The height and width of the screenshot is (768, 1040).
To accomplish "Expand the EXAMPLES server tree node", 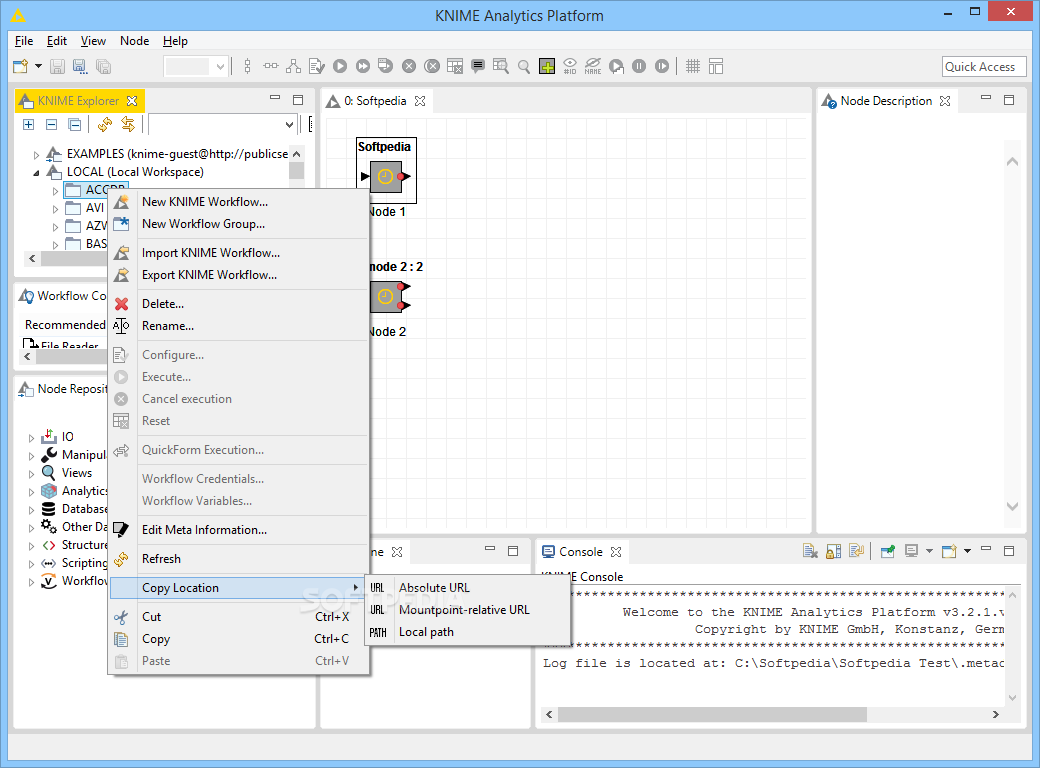I will (x=36, y=155).
